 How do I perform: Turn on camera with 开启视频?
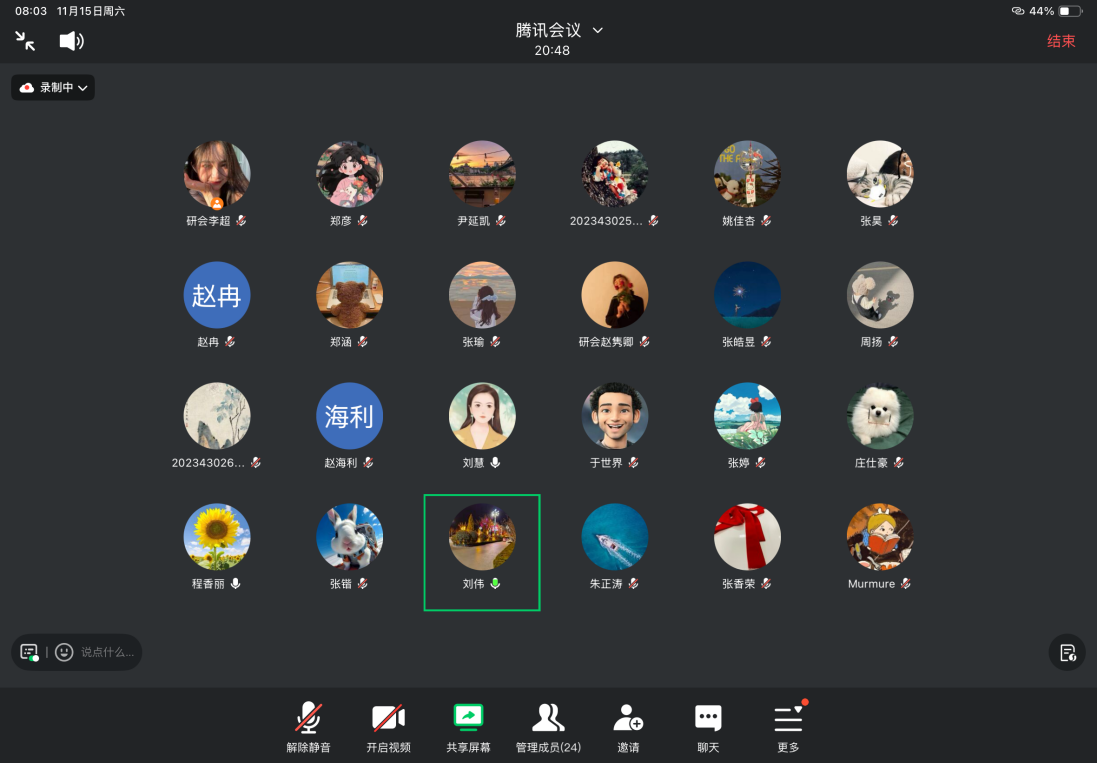point(388,727)
